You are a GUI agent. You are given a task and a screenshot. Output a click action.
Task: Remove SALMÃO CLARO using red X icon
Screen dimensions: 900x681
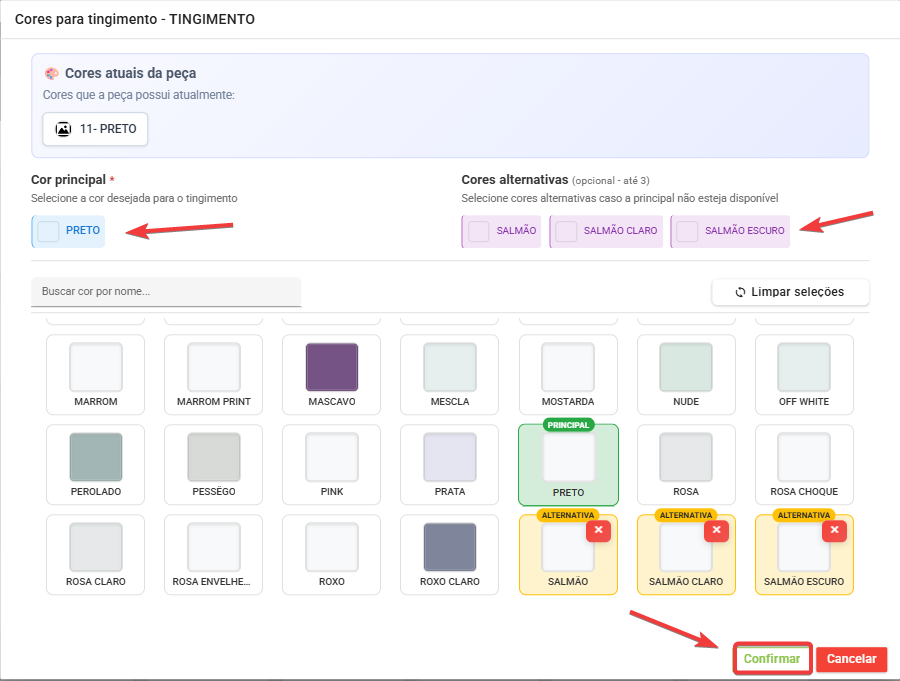(716, 531)
